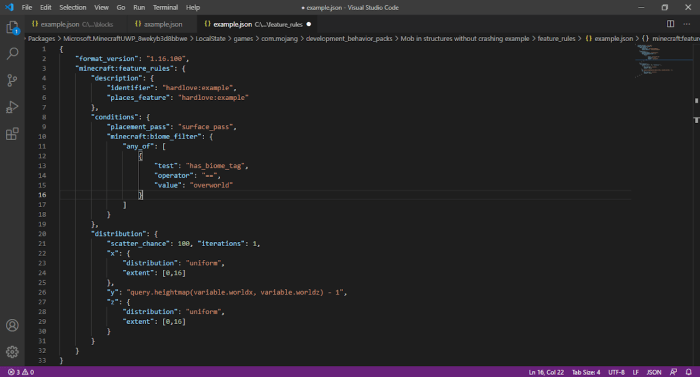Click line number 20 in gutter

(x=42, y=234)
